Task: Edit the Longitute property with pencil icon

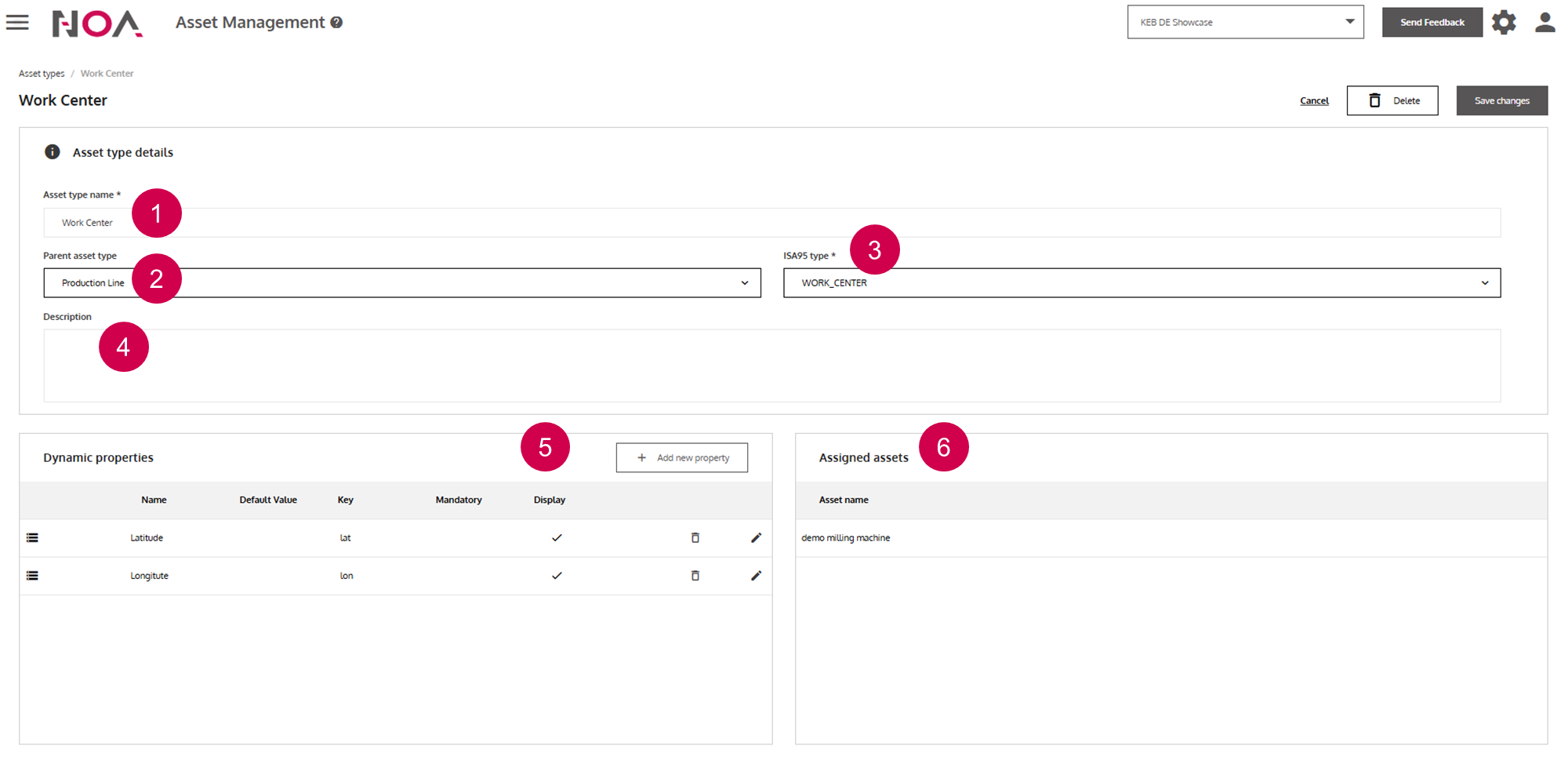Action: 756,576
